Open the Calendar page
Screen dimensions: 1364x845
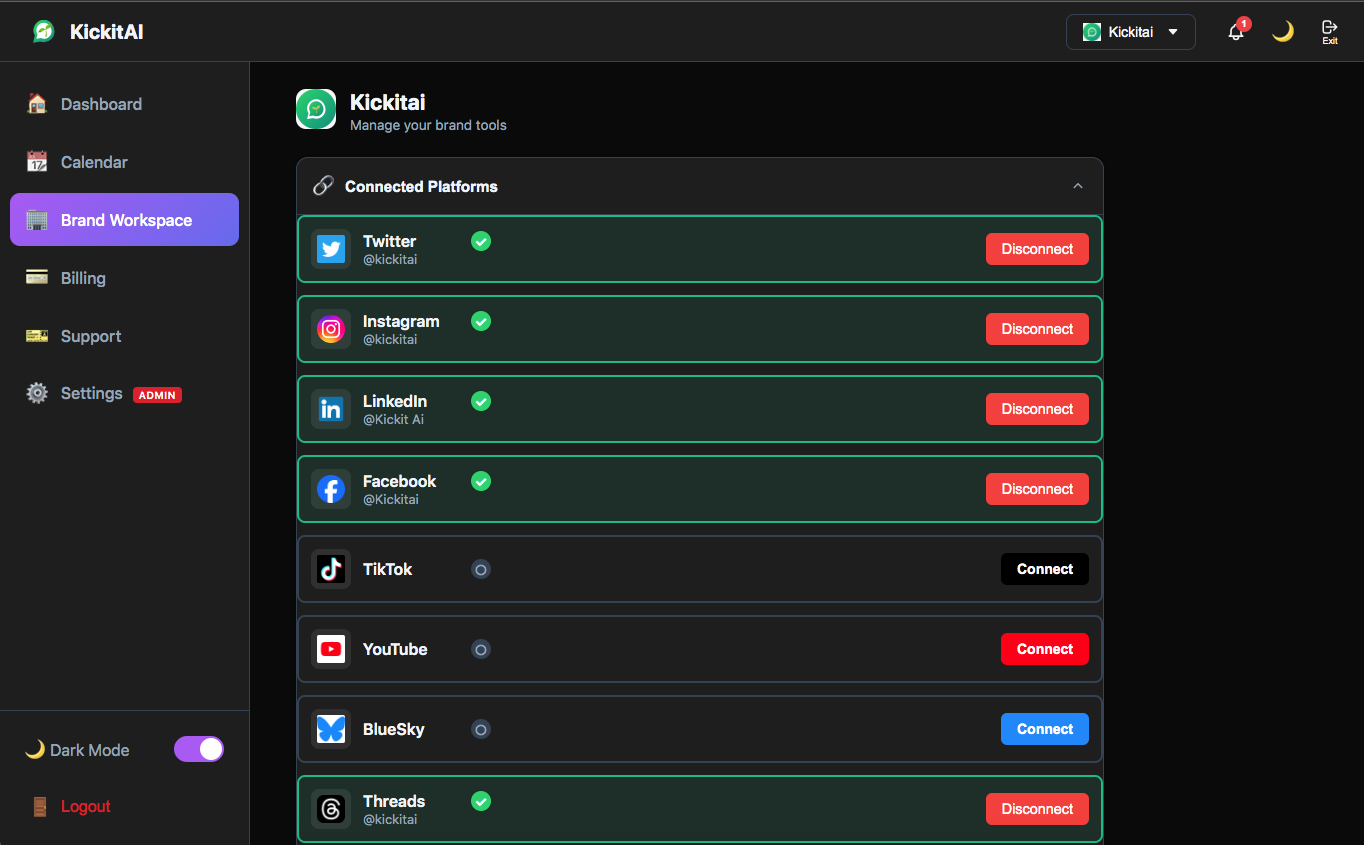click(94, 161)
